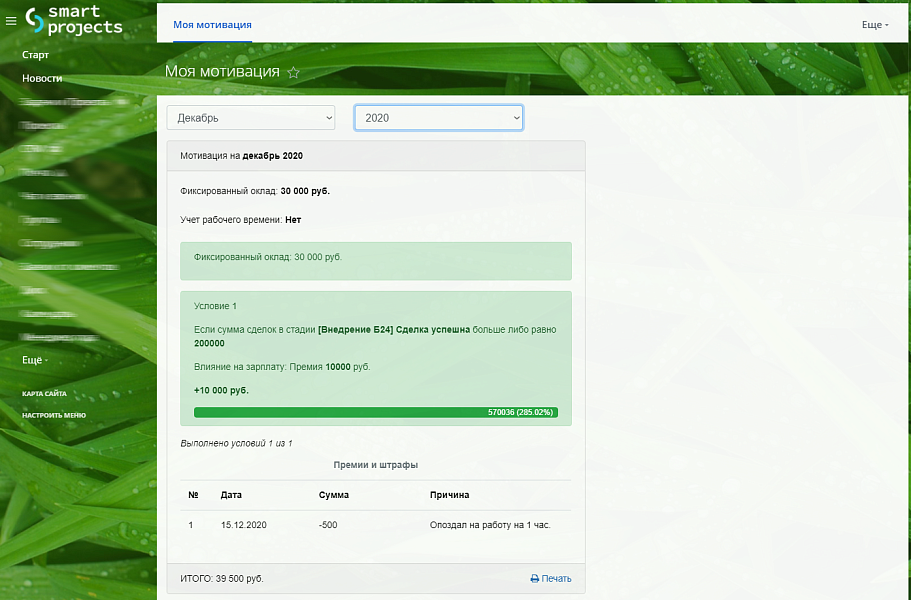The width and height of the screenshot is (911, 600).
Task: Click the Настроить меню link
Action: click(54, 414)
